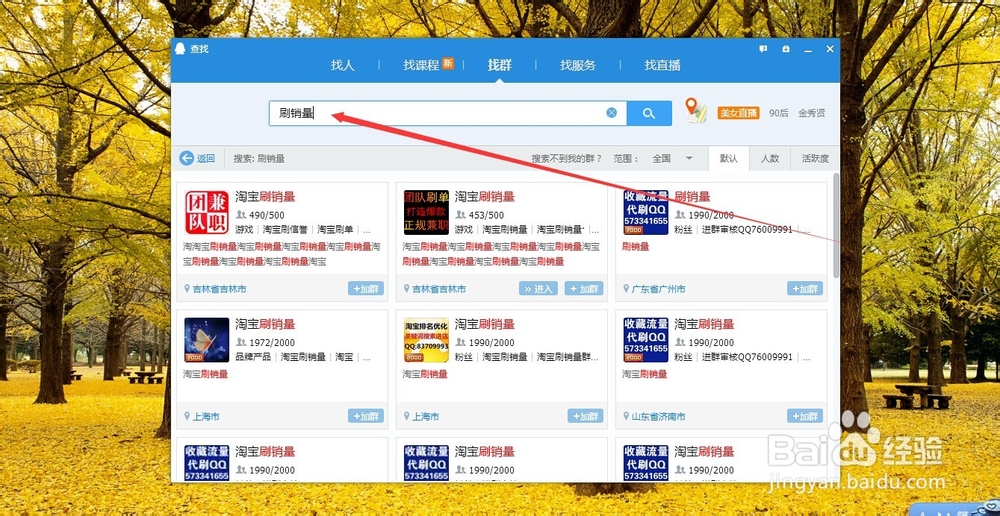1000x516 pixels.
Task: Click 上海市 on the 1972/2000 card
Action: point(206,416)
